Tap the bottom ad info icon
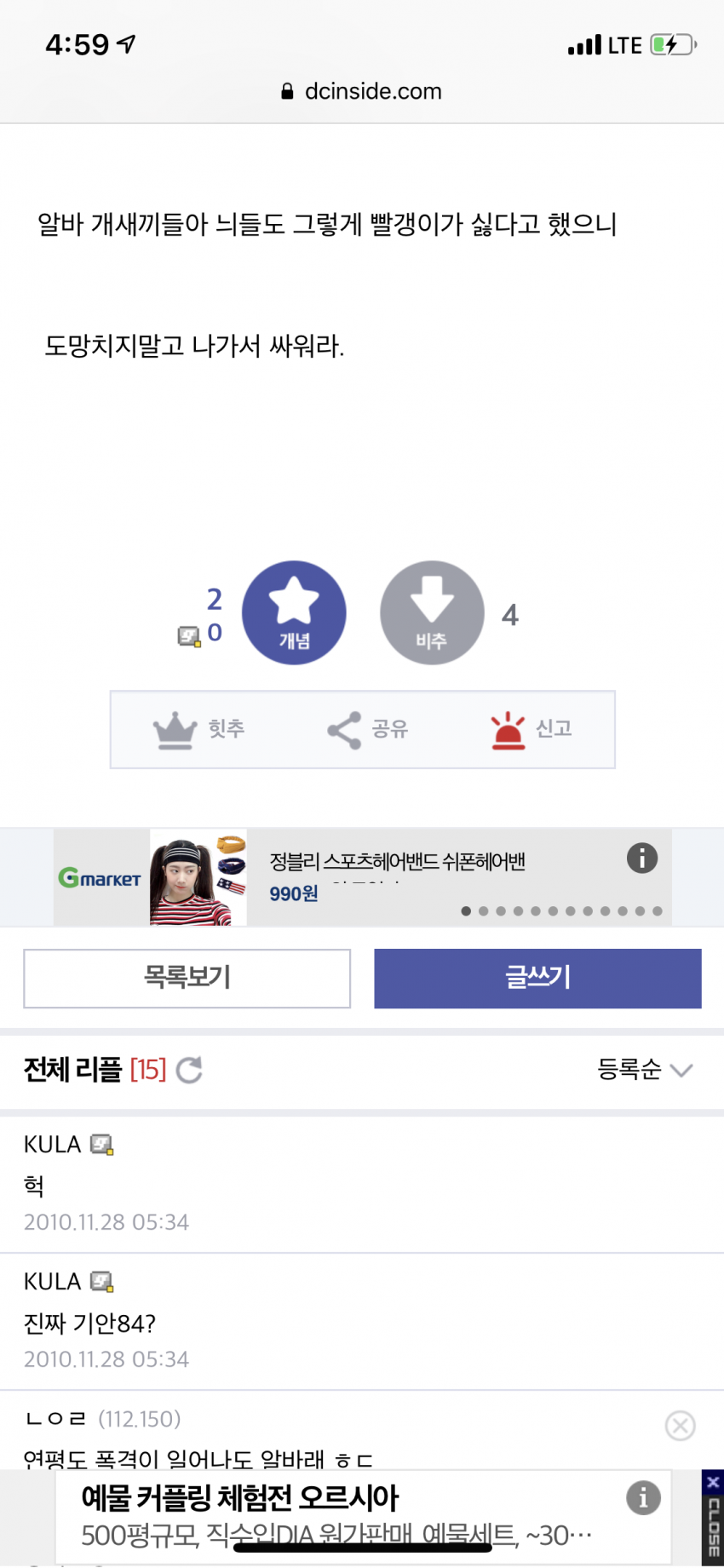Viewport: 724px width, 1568px height. tap(643, 1497)
